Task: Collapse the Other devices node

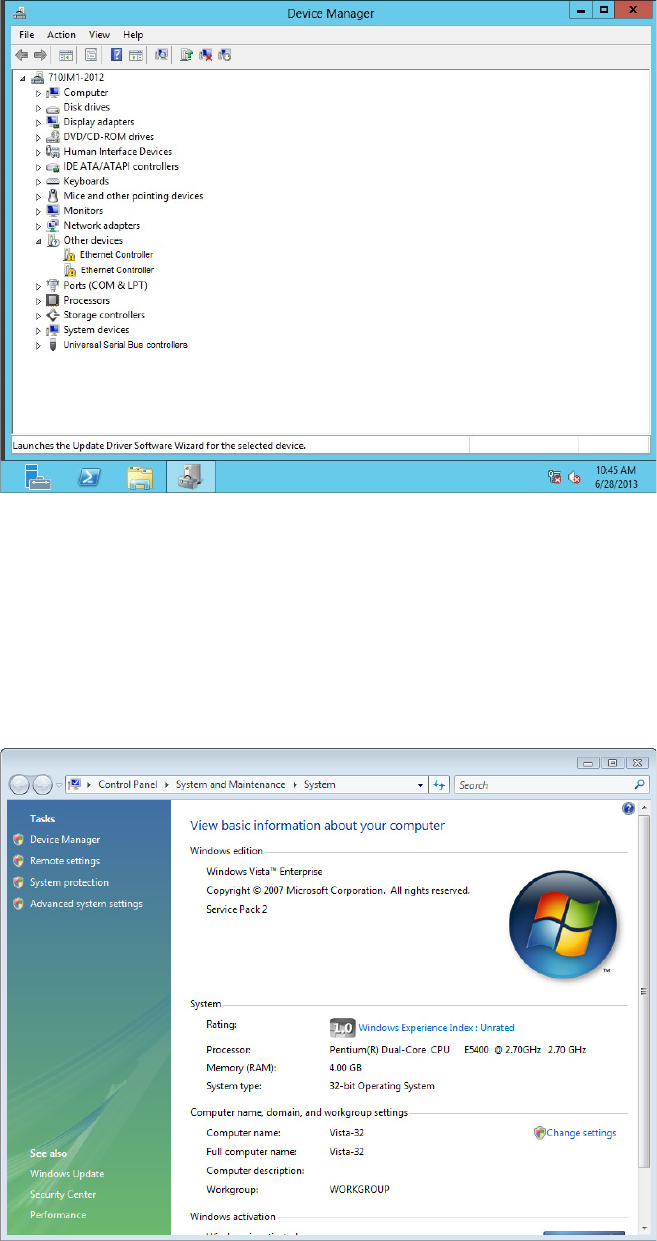Action: [39, 241]
